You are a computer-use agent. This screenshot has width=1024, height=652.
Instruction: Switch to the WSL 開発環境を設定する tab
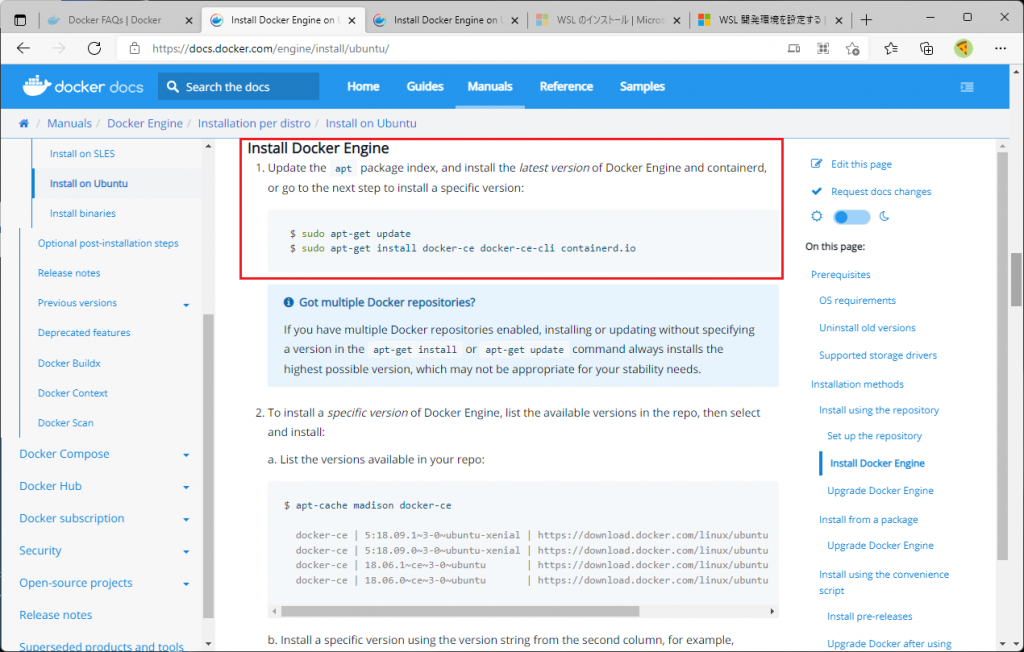pyautogui.click(x=770, y=20)
